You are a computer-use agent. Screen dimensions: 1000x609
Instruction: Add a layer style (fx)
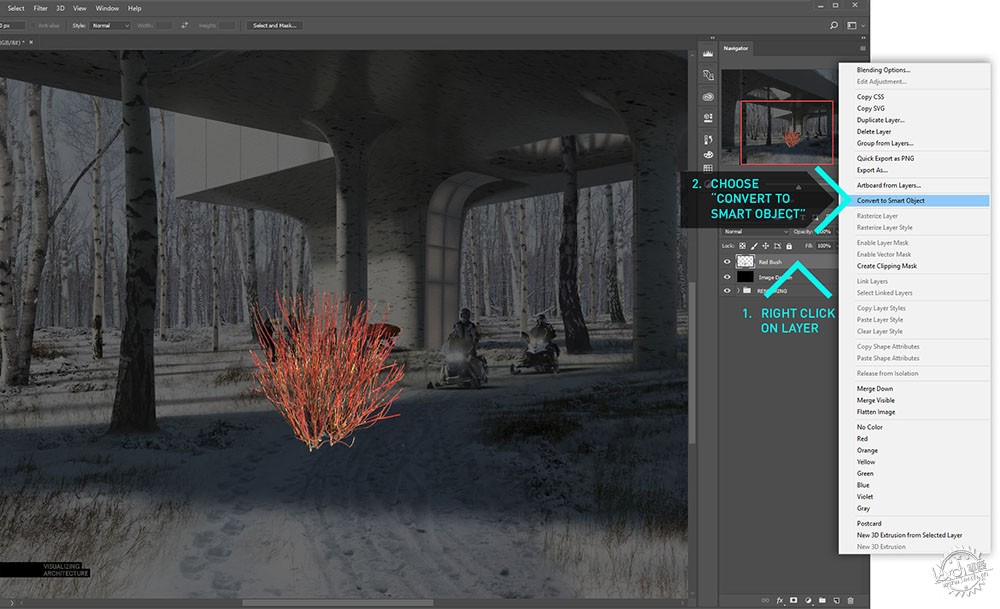(x=779, y=600)
